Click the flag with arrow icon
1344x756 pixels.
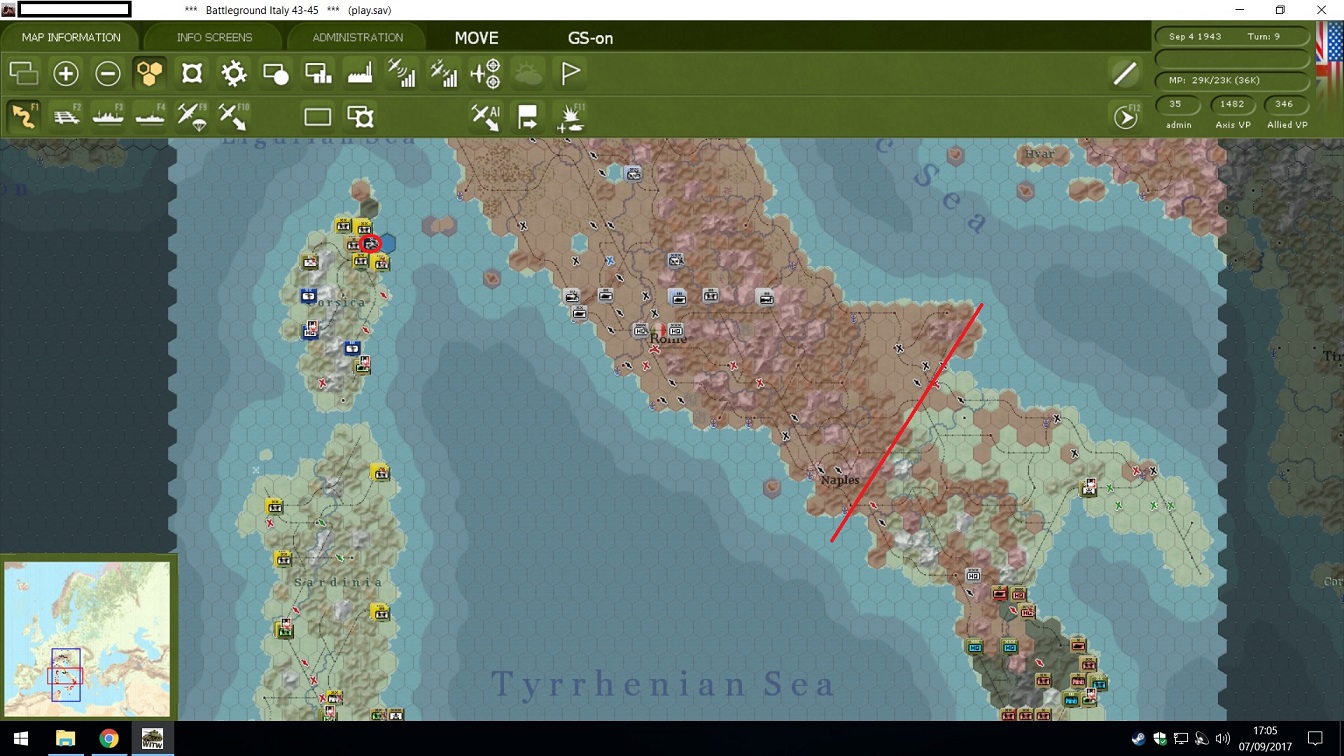(528, 117)
